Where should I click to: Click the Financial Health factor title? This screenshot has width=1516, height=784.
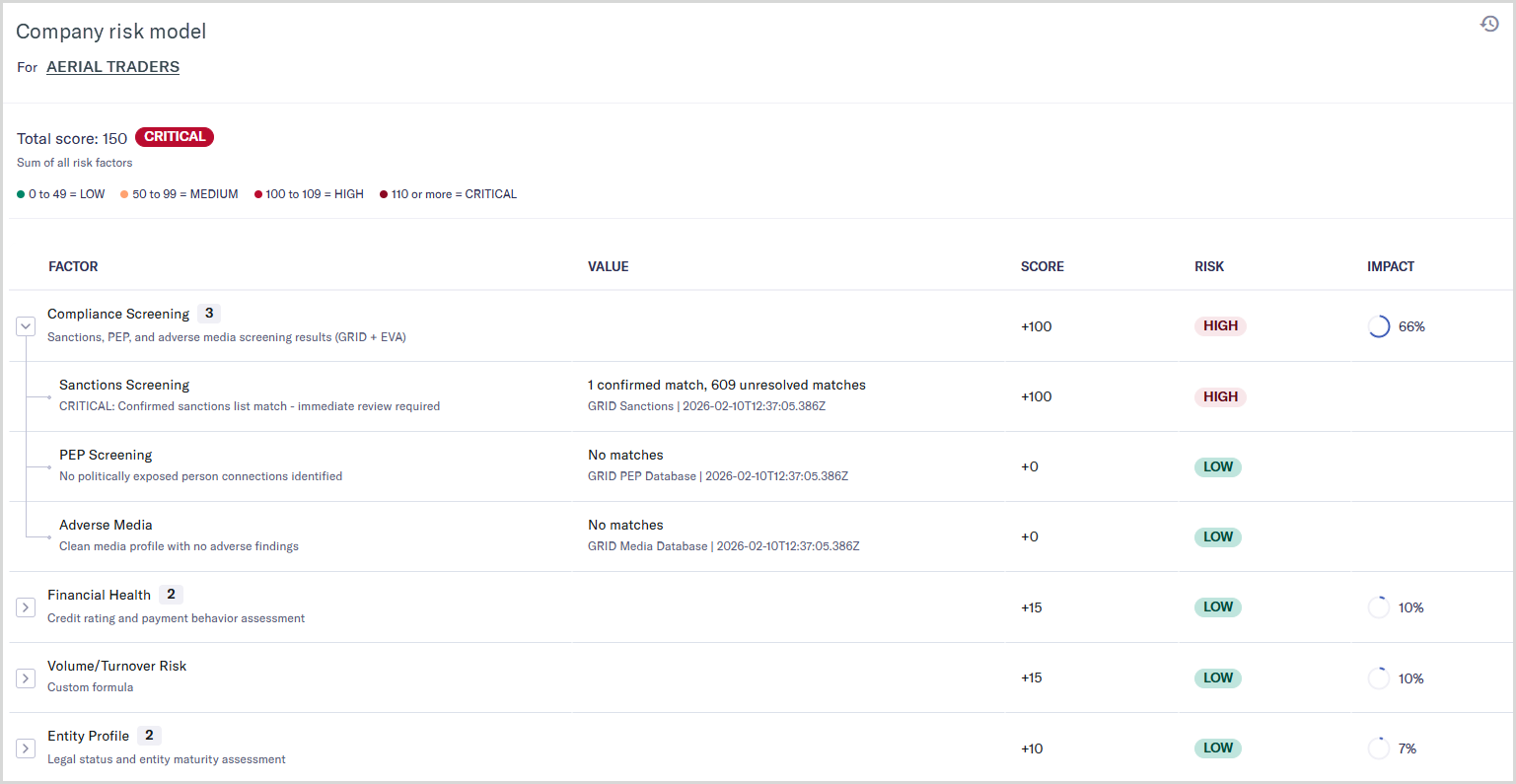point(99,595)
